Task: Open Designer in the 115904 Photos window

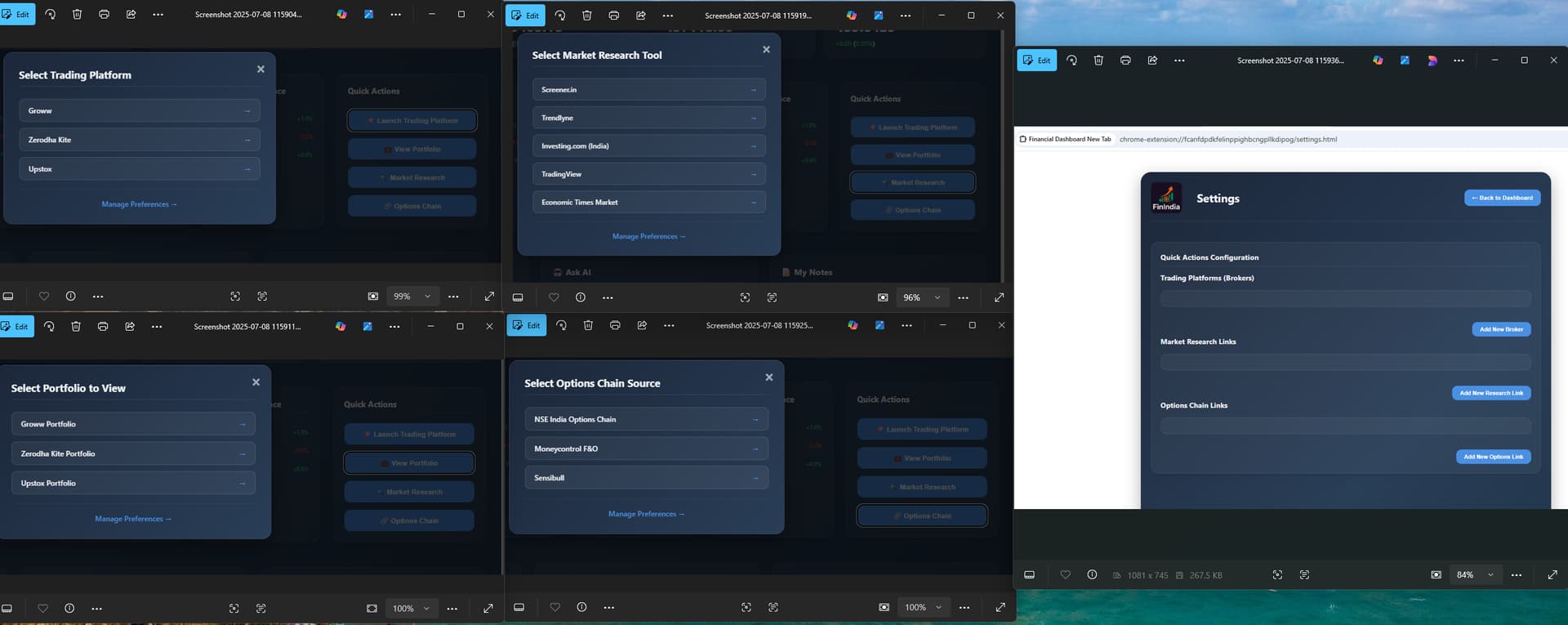Action: click(369, 15)
